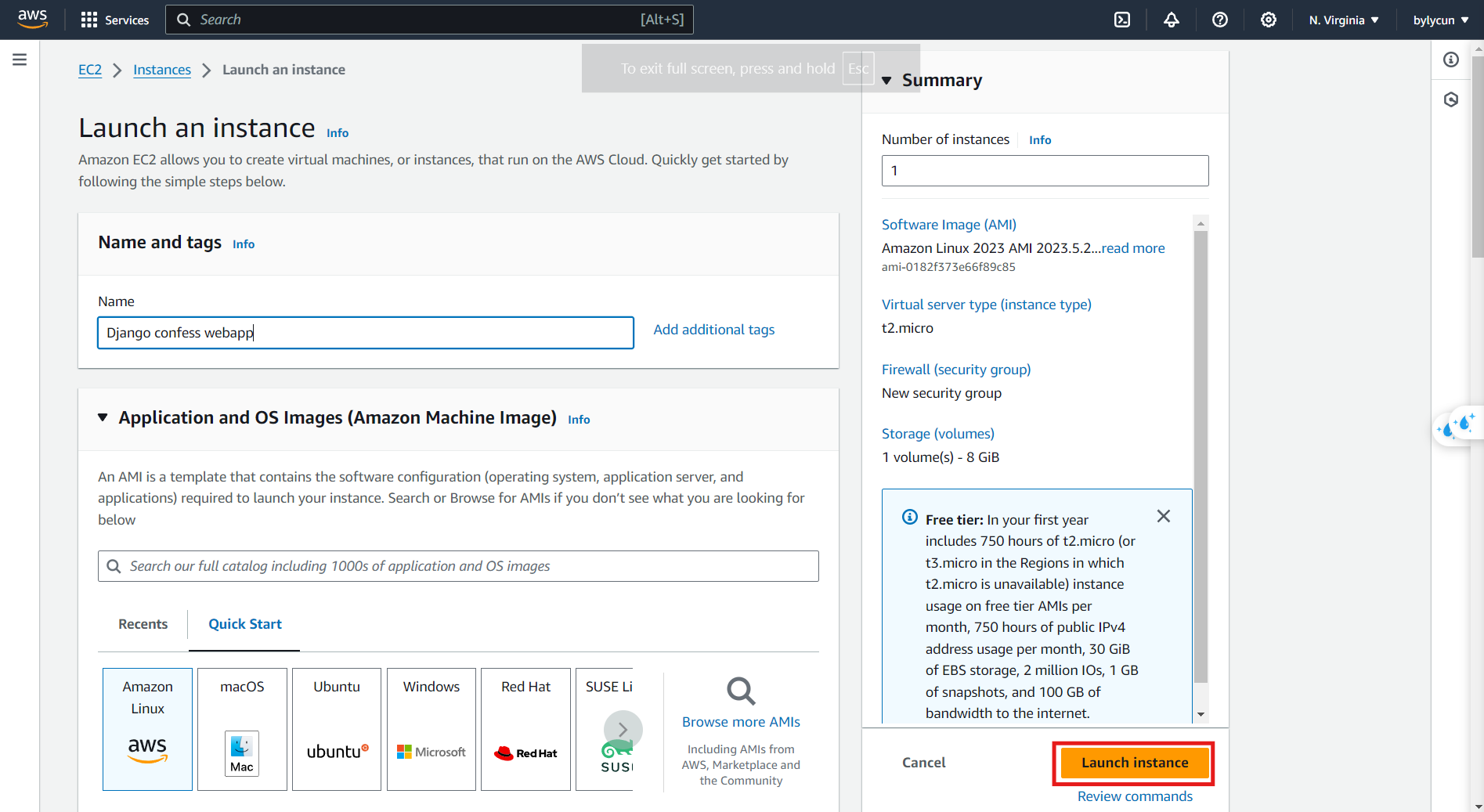Click Add additional tags link
1484x812 pixels.
[714, 330]
